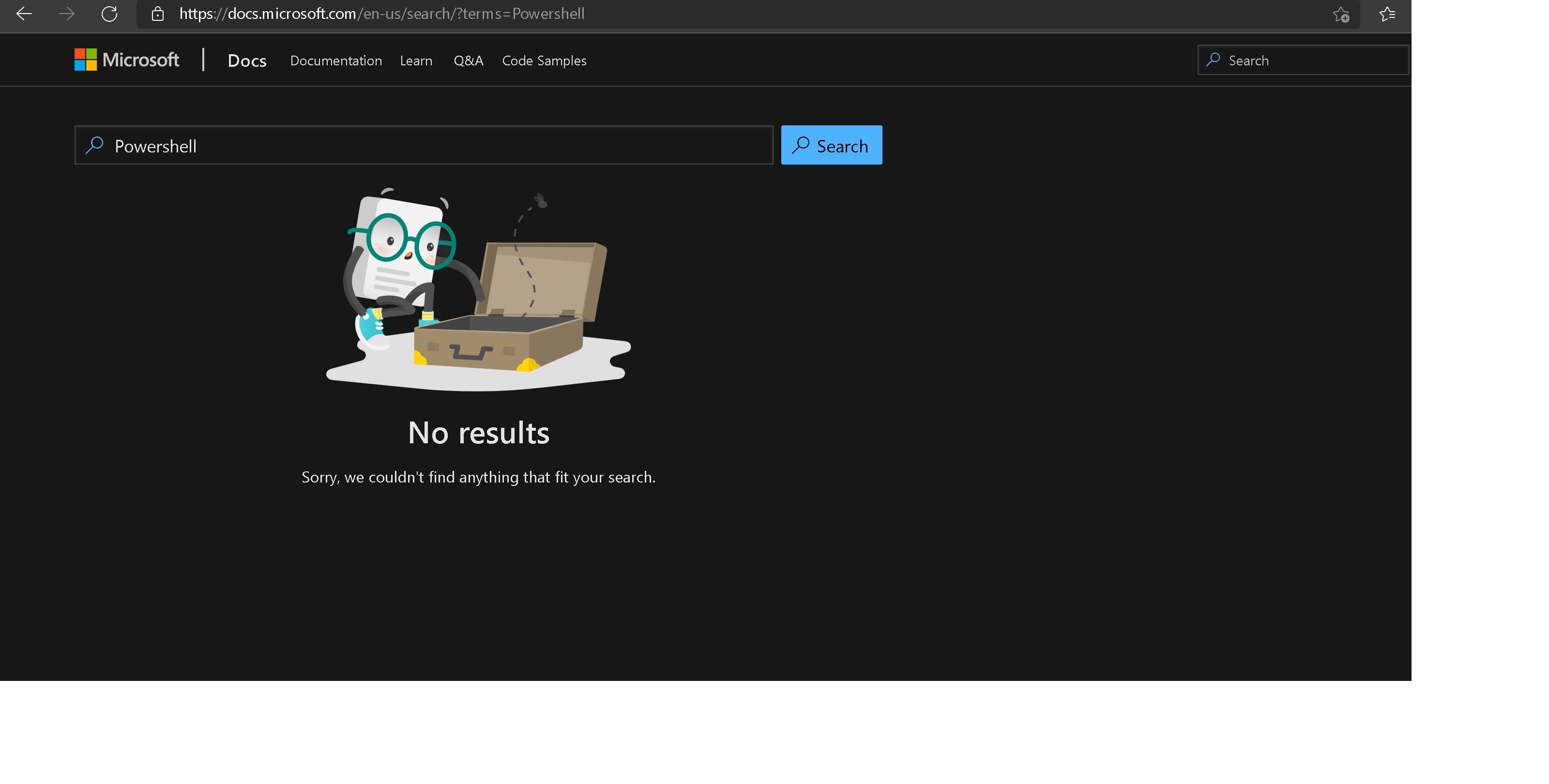
Task: Click the page reload icon
Action: 110,14
